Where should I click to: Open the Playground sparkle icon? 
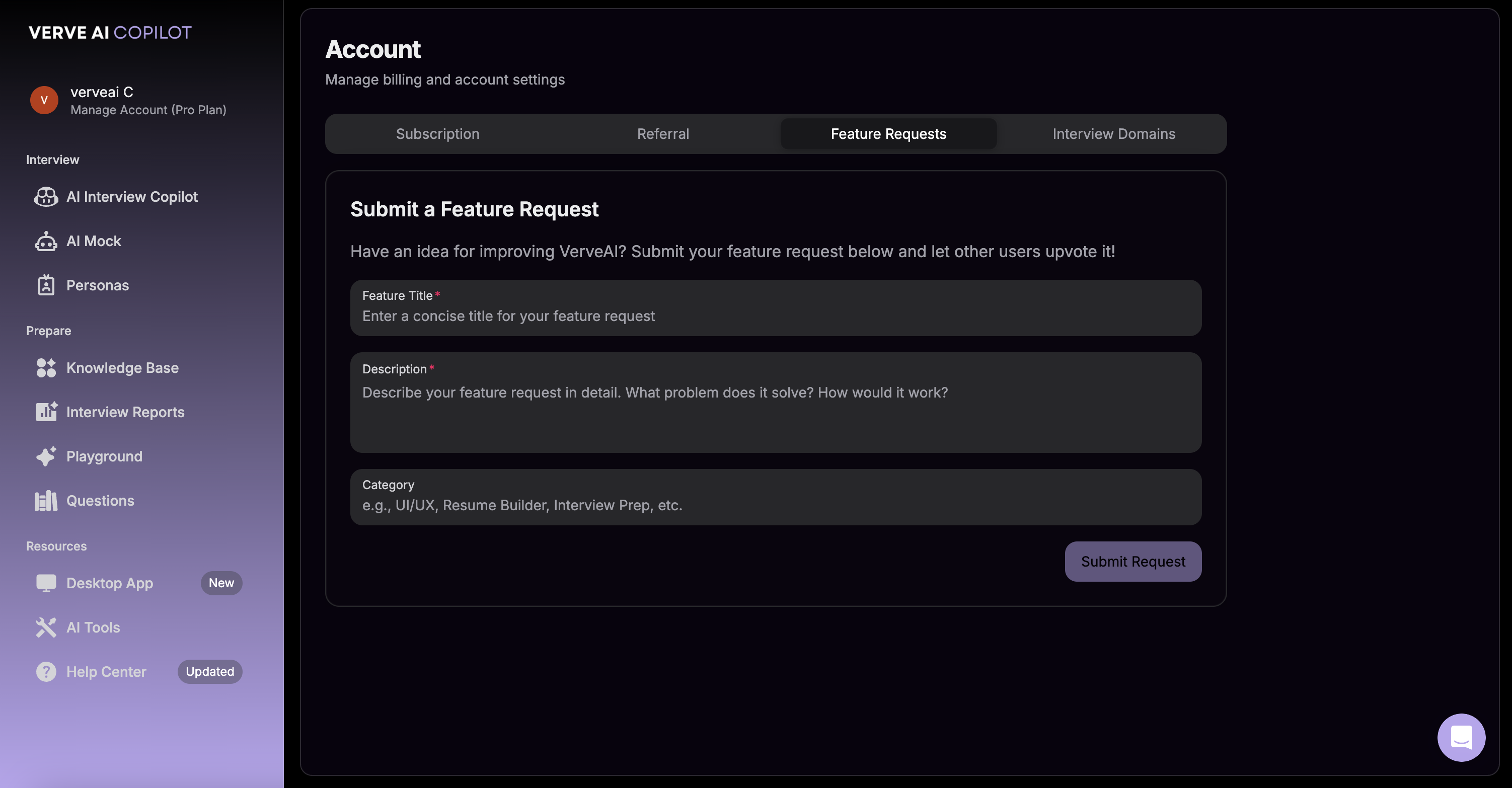46,456
